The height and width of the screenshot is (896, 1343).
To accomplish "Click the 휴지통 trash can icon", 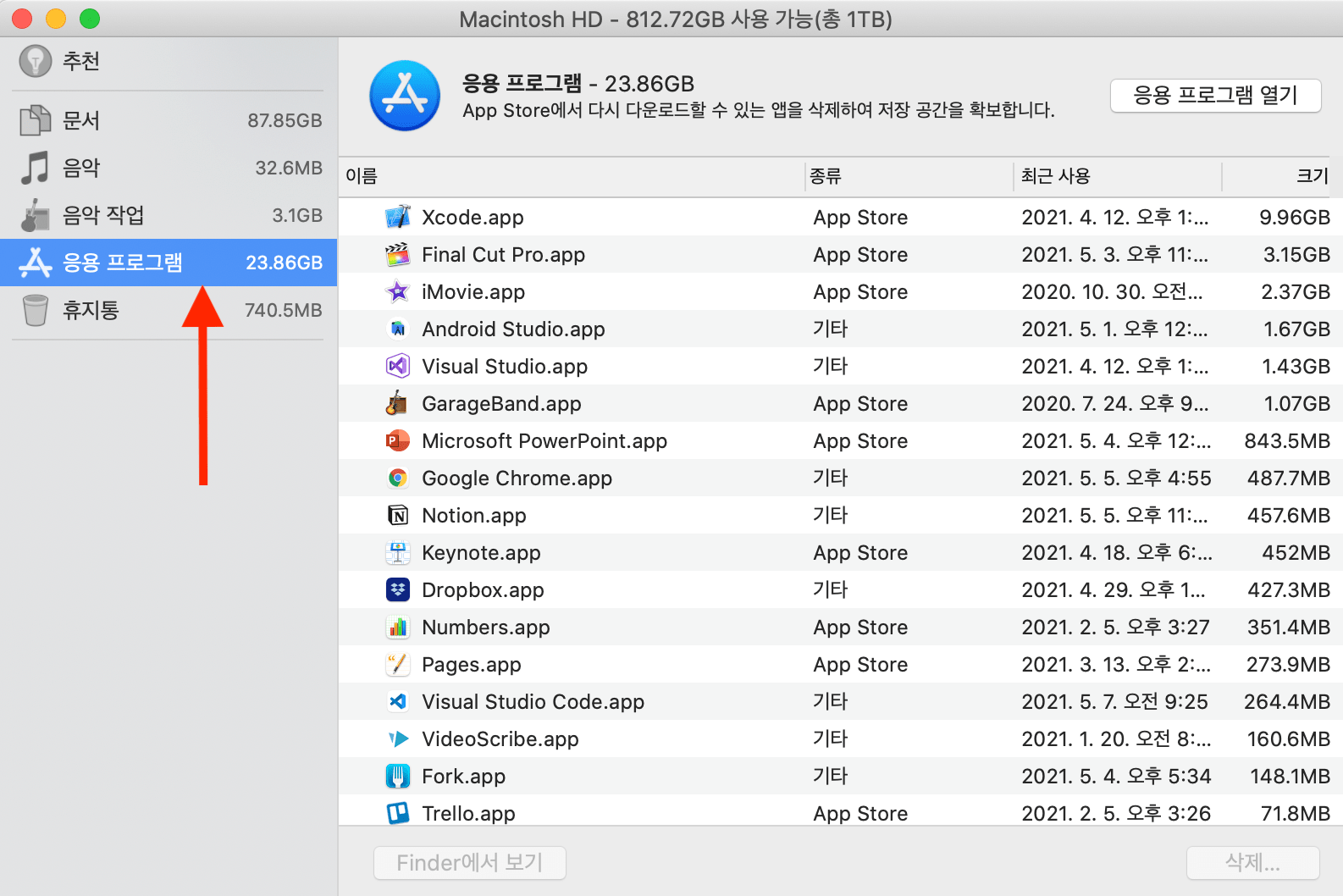I will (x=36, y=310).
